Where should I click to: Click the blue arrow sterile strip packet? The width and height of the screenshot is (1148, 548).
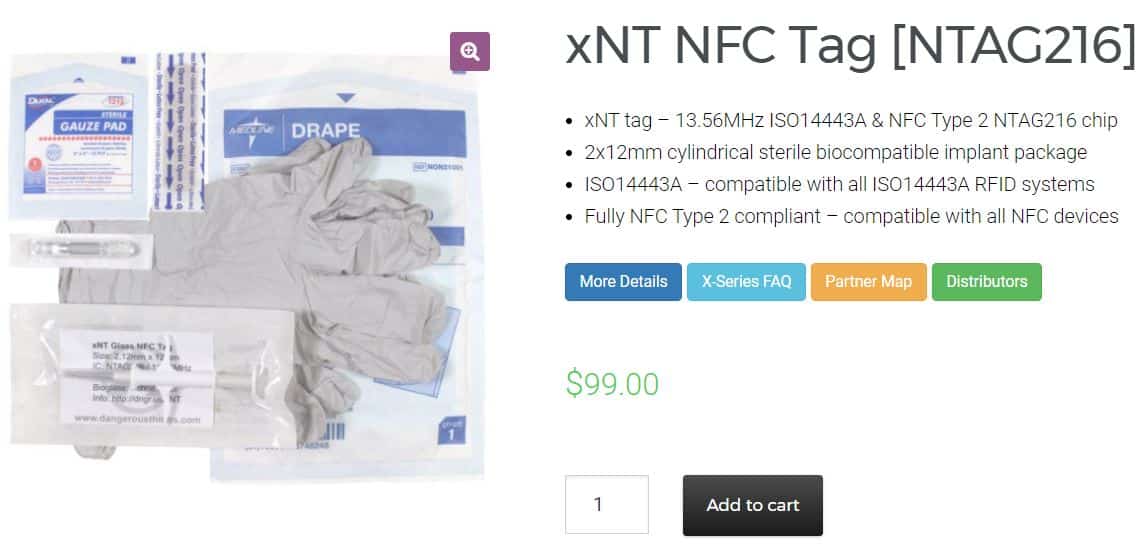pyautogui.click(x=180, y=132)
